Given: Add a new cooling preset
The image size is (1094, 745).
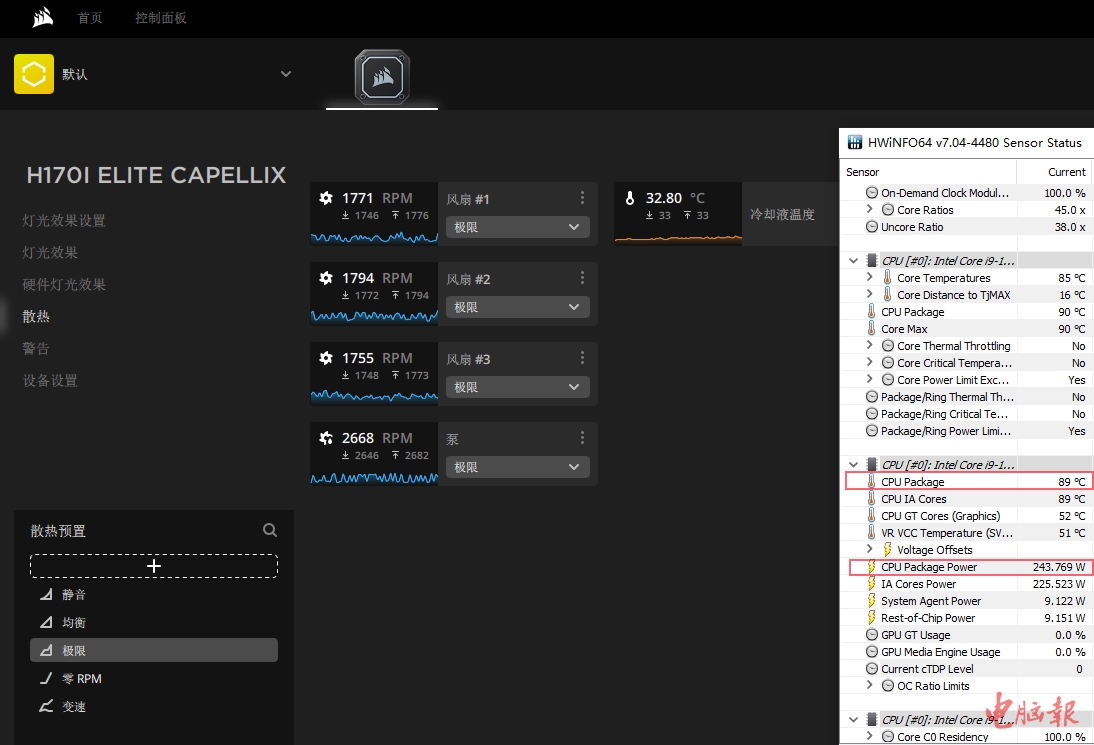Looking at the screenshot, I should pos(154,566).
